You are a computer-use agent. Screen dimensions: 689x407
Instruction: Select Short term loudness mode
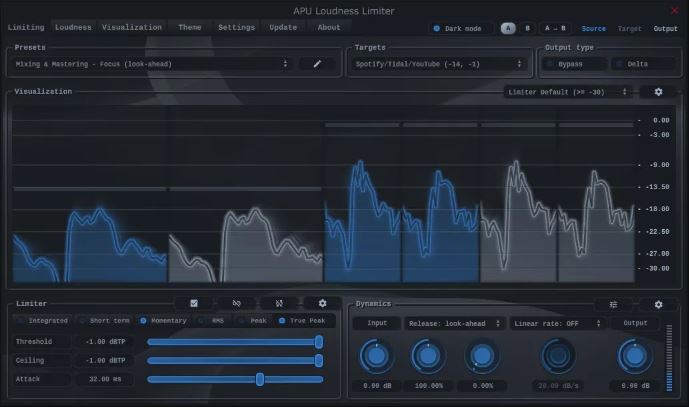105,321
